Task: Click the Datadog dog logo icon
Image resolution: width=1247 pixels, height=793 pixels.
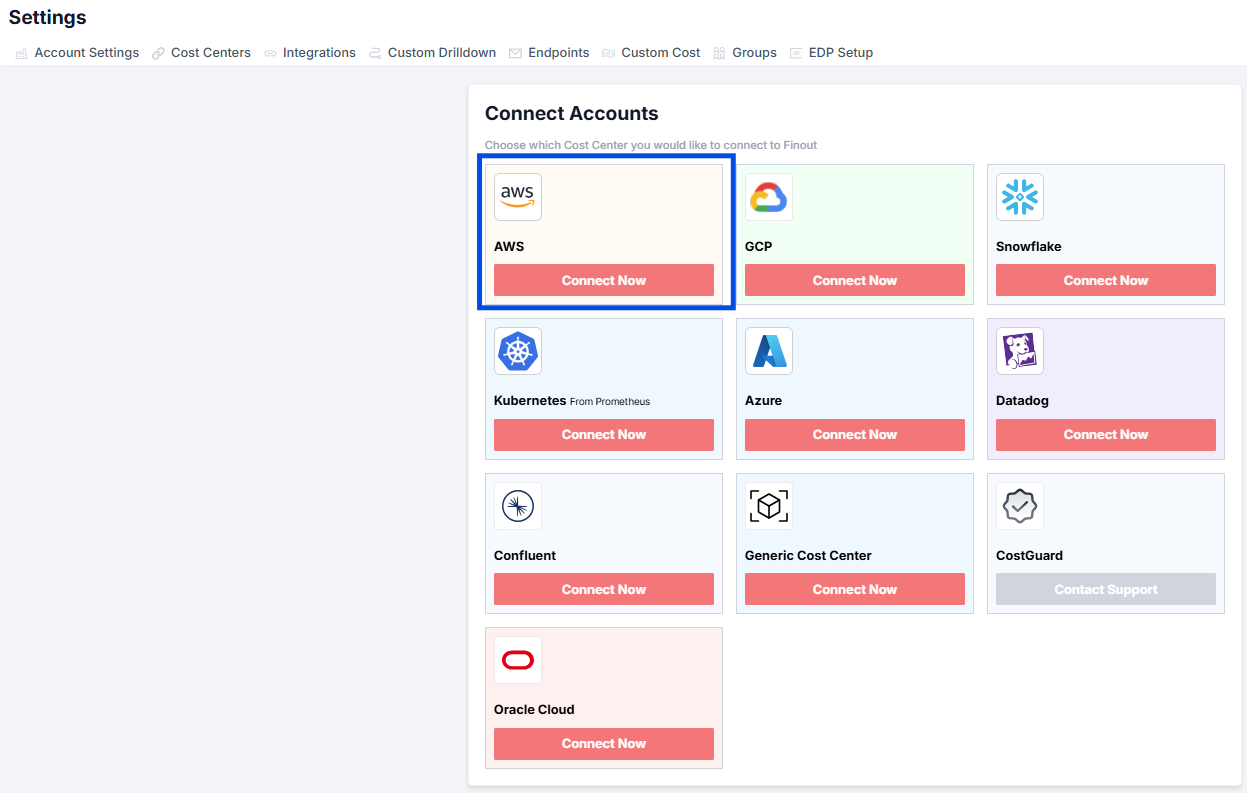Action: [x=1019, y=351]
